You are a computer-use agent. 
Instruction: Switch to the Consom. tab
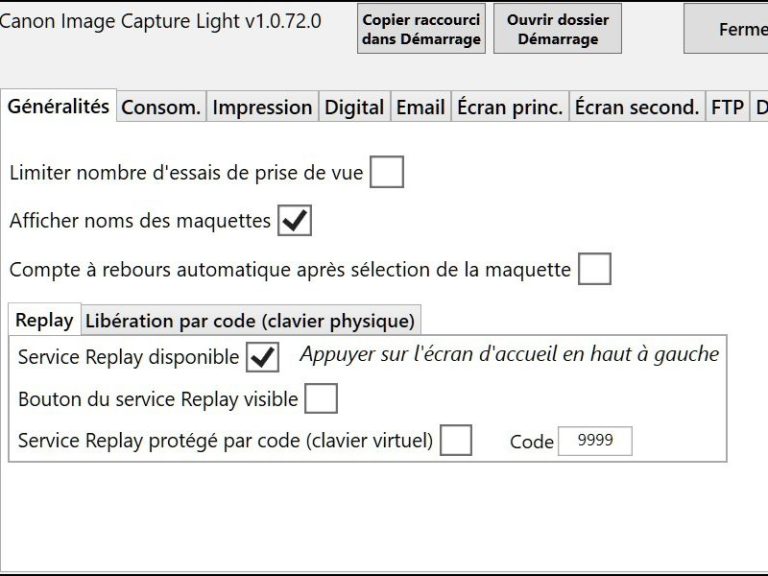[161, 108]
